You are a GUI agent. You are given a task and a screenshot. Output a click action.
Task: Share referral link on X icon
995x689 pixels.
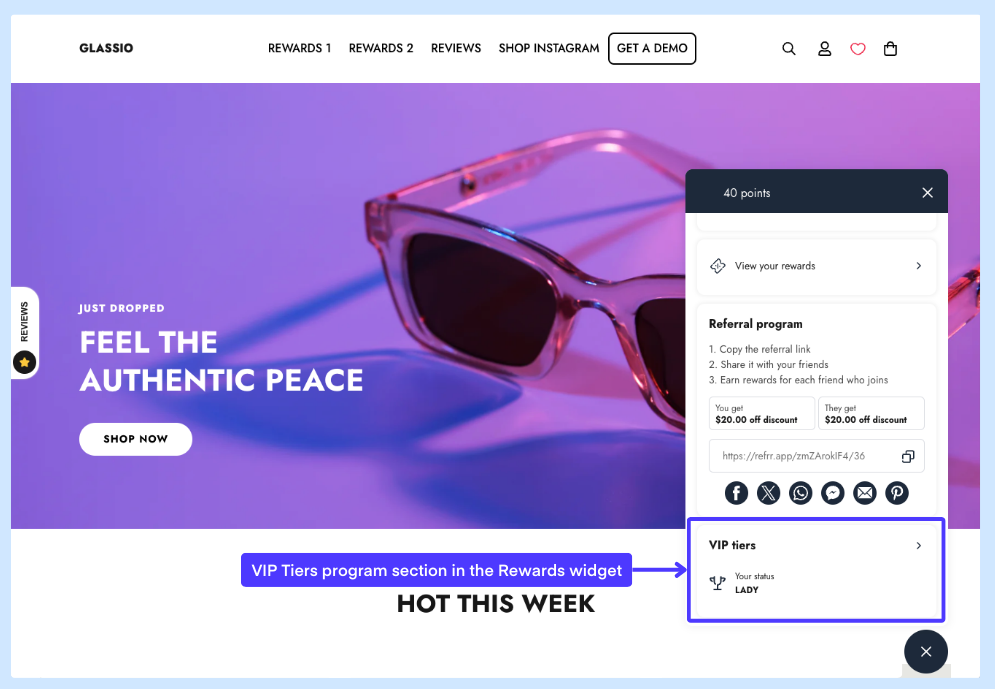768,493
